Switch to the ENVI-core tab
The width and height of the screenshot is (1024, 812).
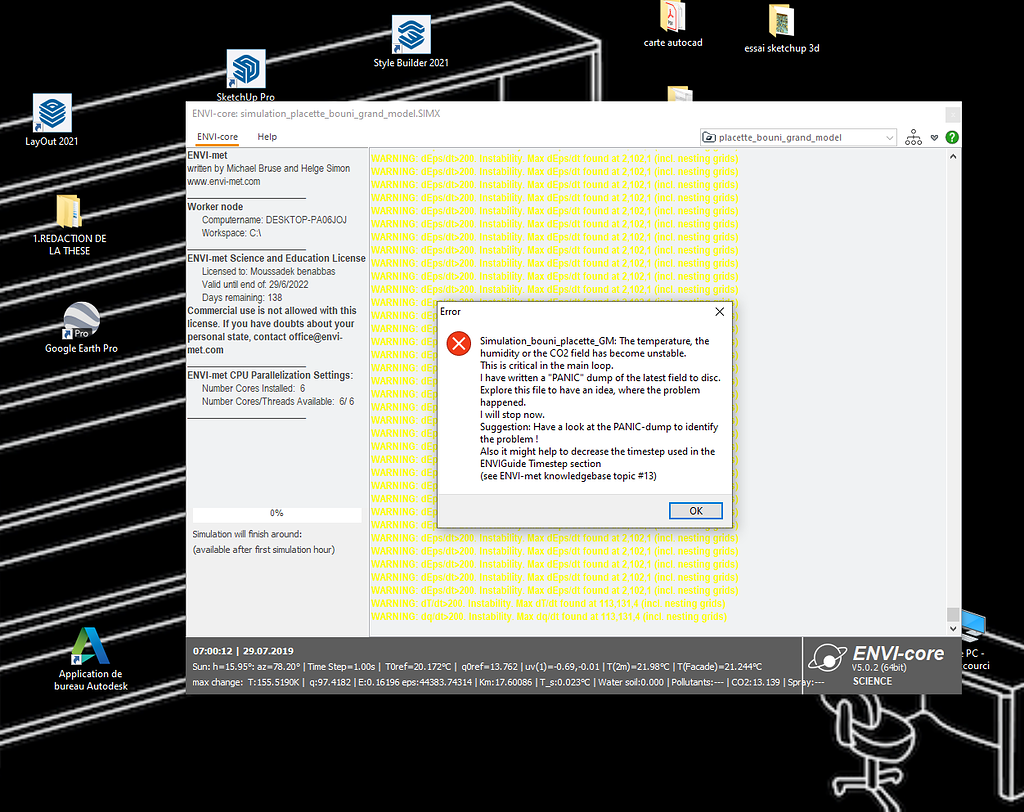[216, 137]
